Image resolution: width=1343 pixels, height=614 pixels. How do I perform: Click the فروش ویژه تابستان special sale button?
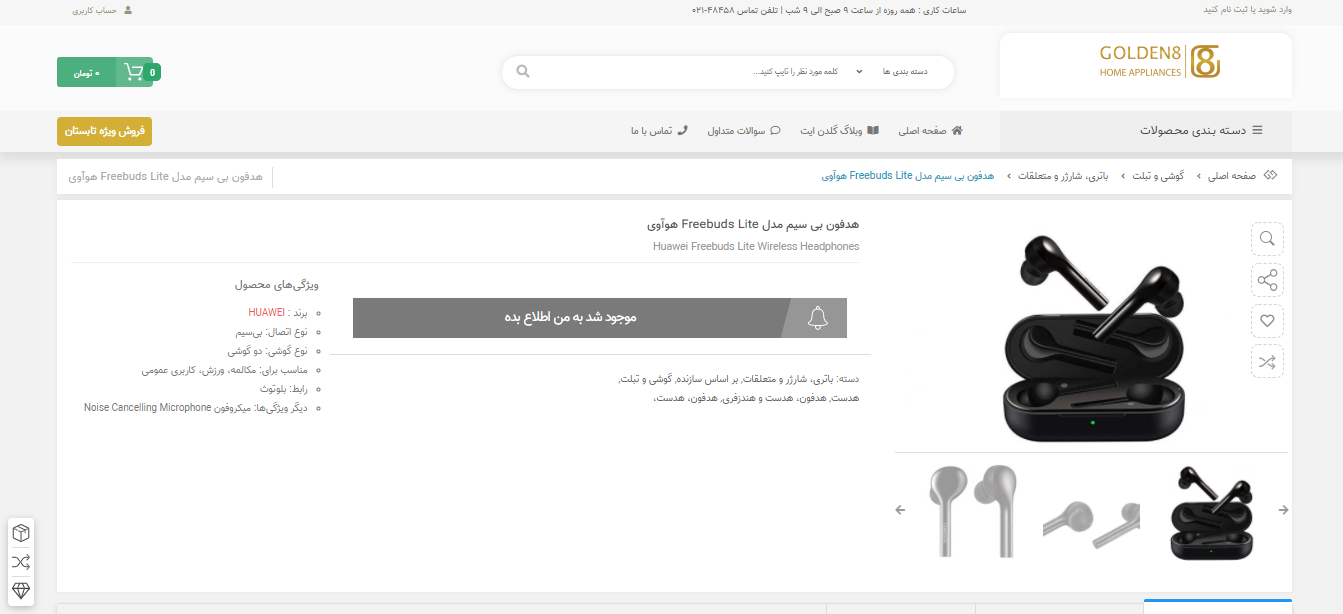(104, 131)
